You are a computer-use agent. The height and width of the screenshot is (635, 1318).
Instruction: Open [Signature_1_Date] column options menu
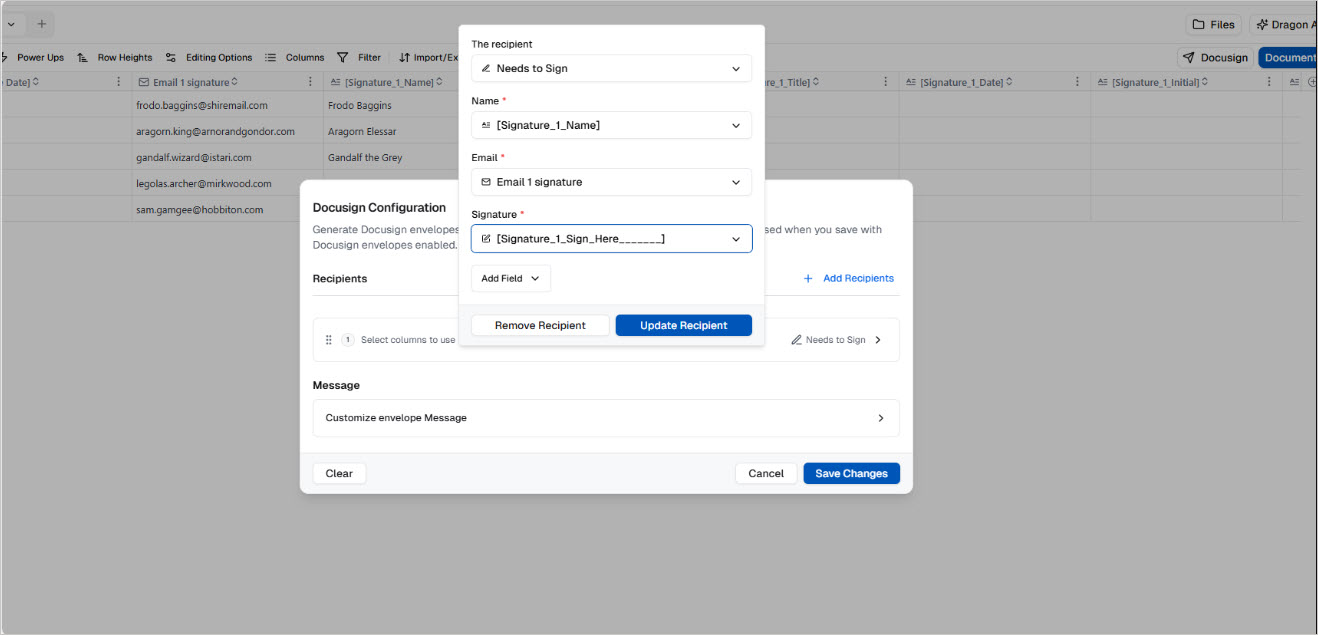1077,82
